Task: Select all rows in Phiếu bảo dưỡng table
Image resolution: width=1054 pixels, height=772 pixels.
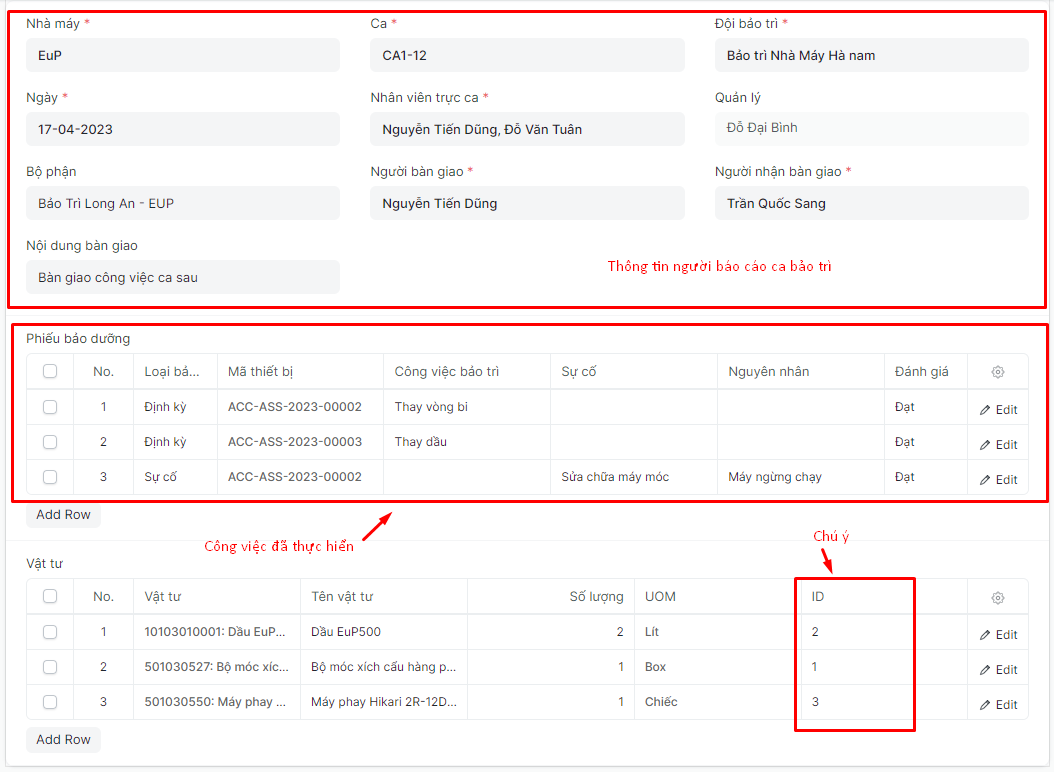Action: click(50, 372)
